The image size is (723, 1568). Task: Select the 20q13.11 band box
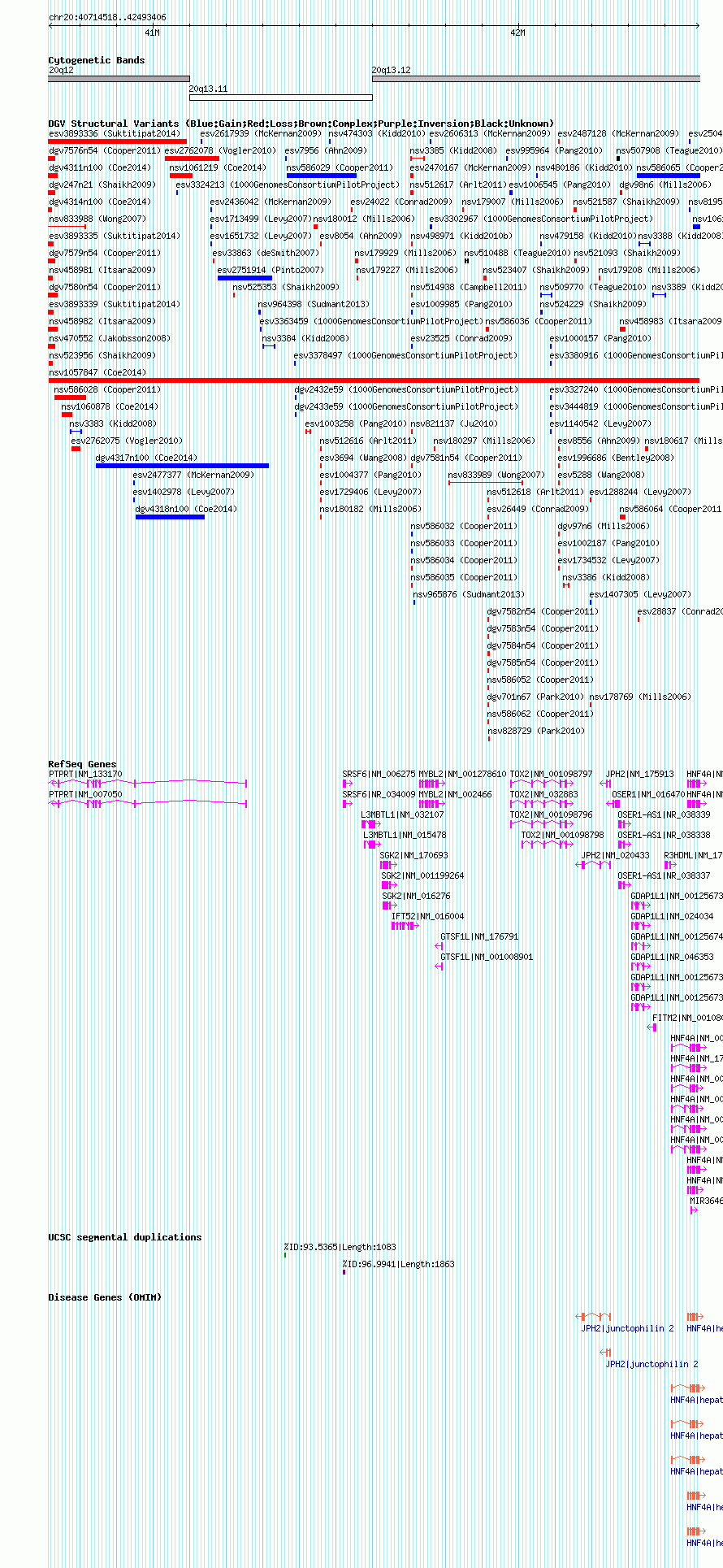click(x=281, y=98)
